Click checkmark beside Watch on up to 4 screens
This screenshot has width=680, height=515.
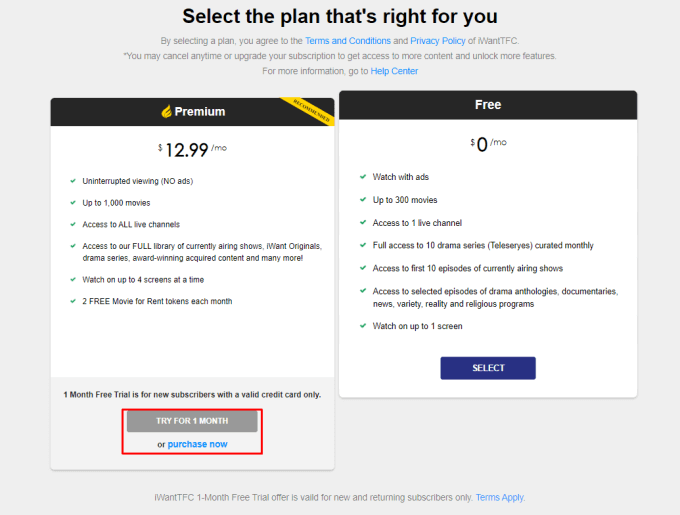point(73,279)
